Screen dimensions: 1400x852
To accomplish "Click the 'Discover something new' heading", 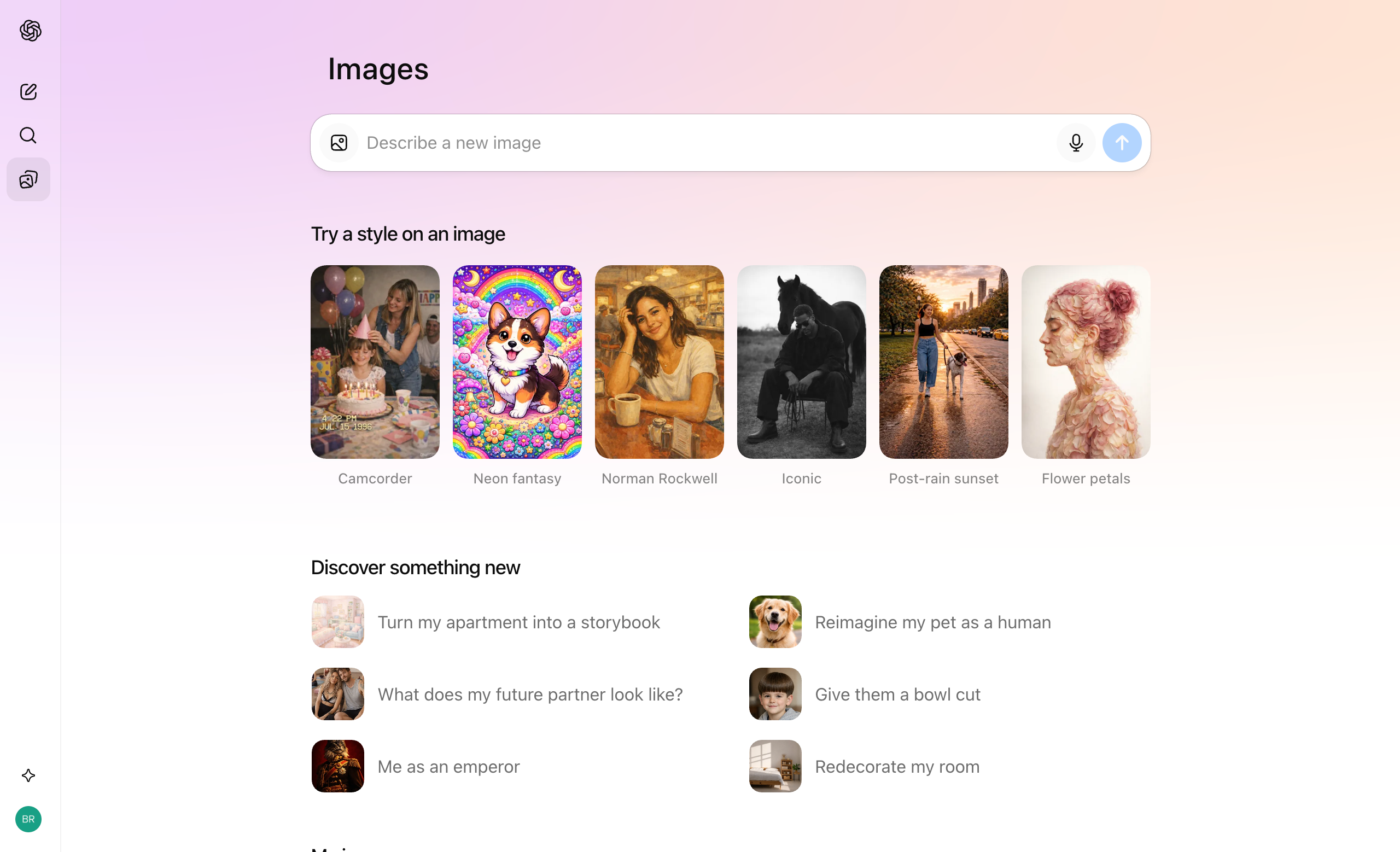I will pos(415,568).
